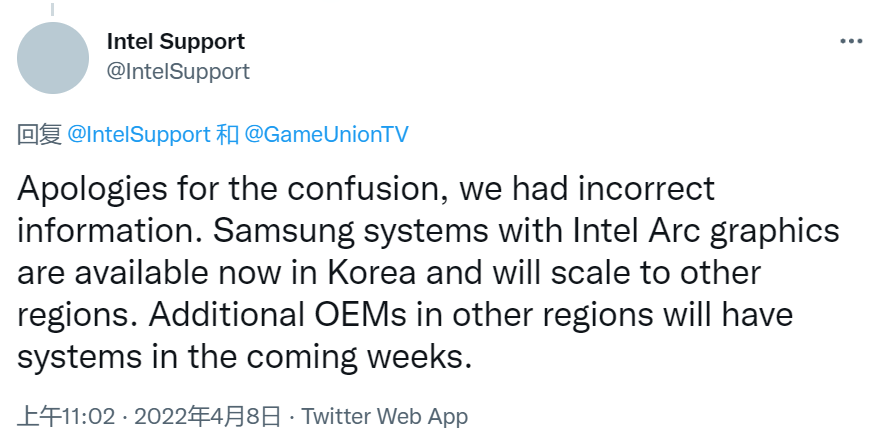Click the 回复 reply label
Viewport: 889px width, 443px height.
39,135
